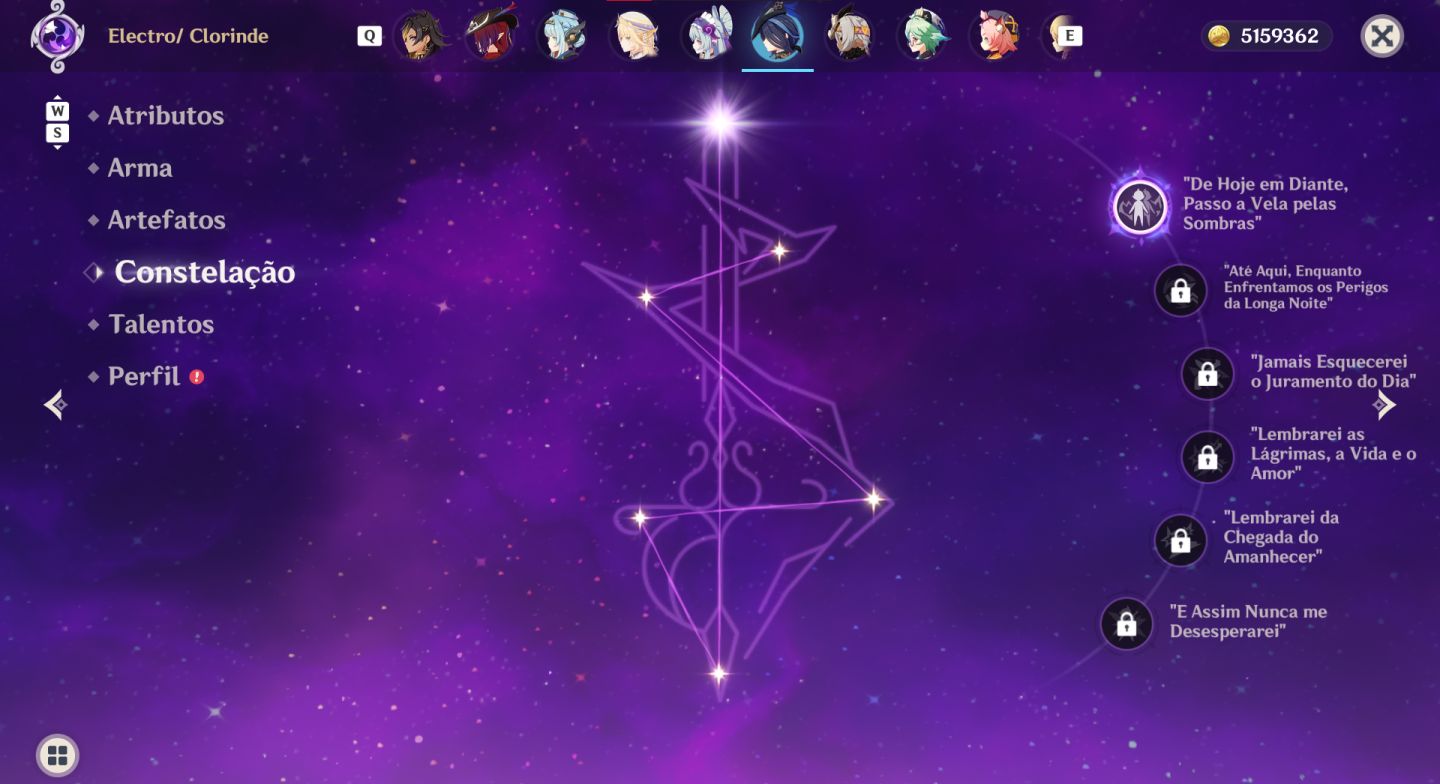Open locked constellation "Lembrarei as Lágrimas"
This screenshot has width=1440, height=784.
(1207, 457)
